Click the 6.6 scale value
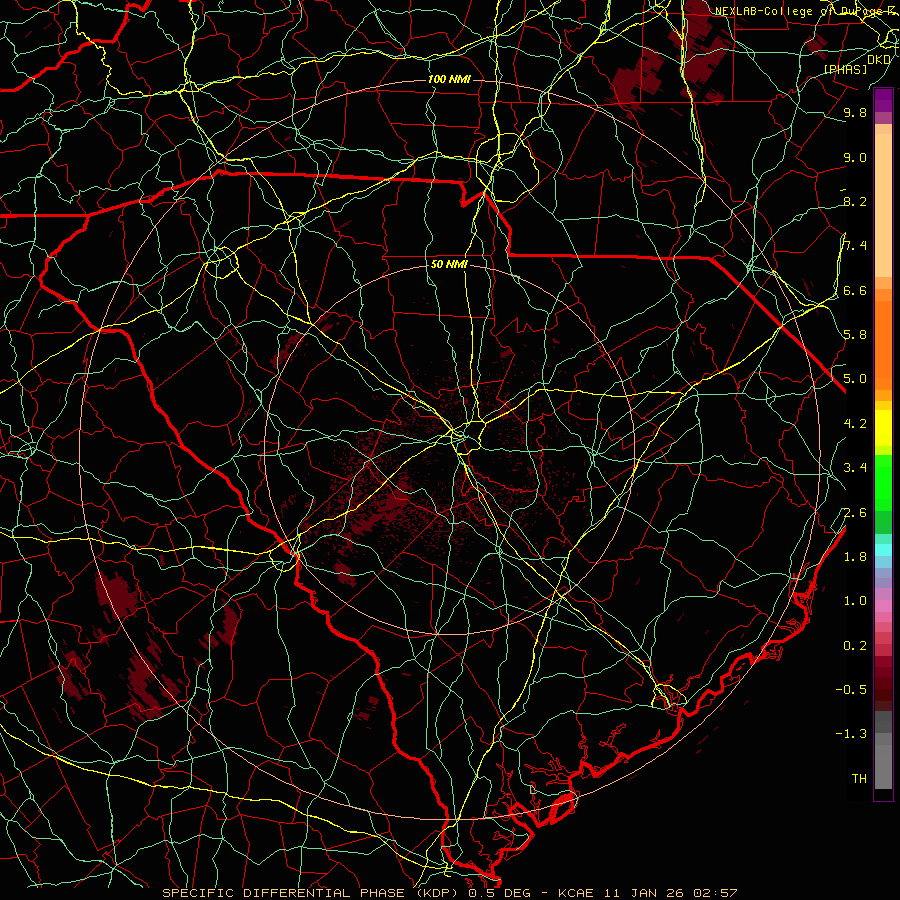Image resolution: width=900 pixels, height=900 pixels. [855, 291]
